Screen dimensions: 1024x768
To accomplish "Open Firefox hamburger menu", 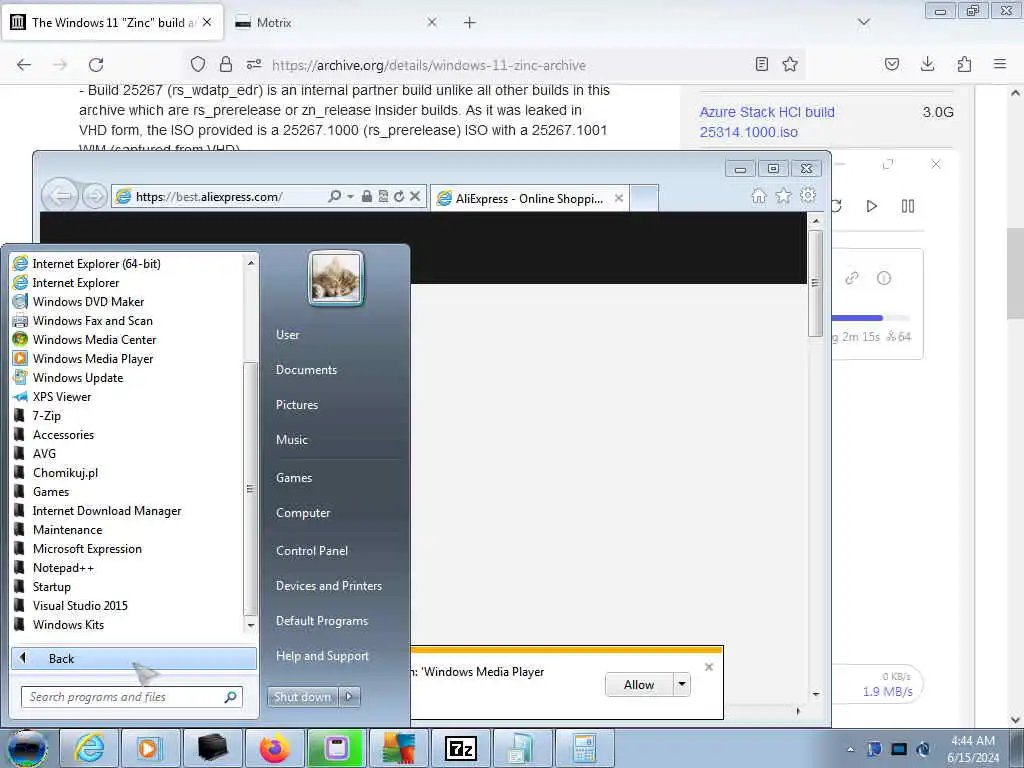I will 1000,64.
